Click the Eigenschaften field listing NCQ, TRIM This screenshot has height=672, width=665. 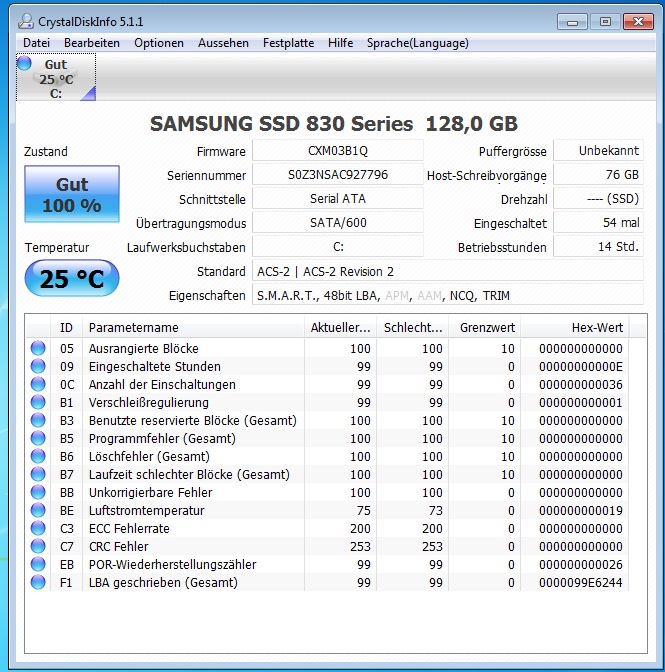[448, 296]
